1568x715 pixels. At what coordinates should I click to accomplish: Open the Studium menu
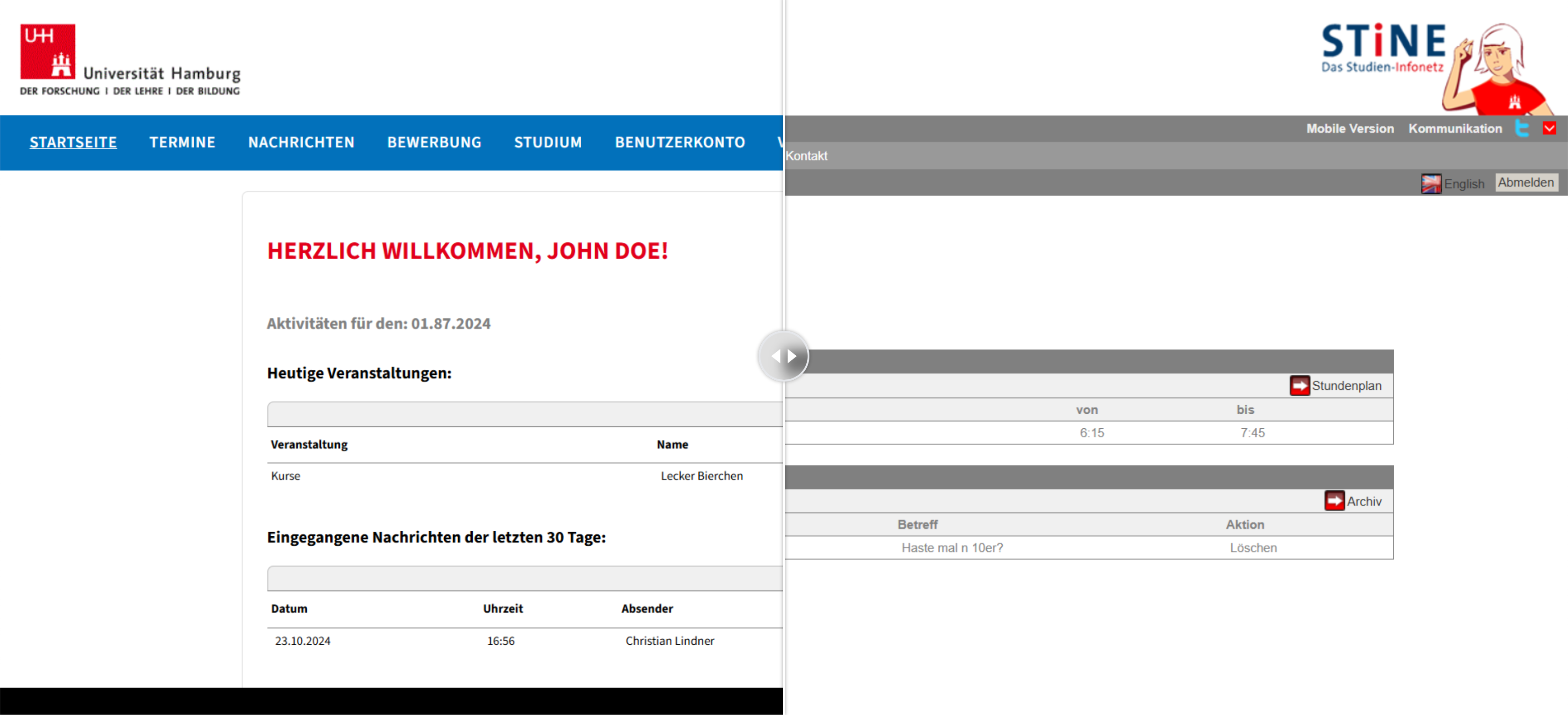(x=547, y=142)
